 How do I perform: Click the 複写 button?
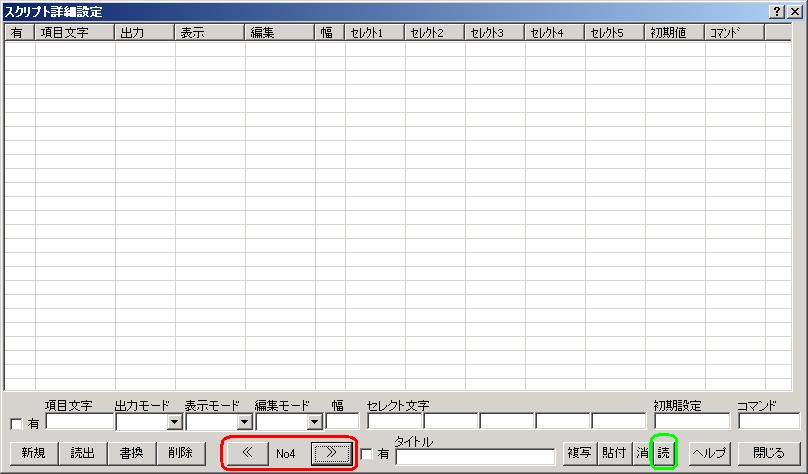[x=578, y=453]
